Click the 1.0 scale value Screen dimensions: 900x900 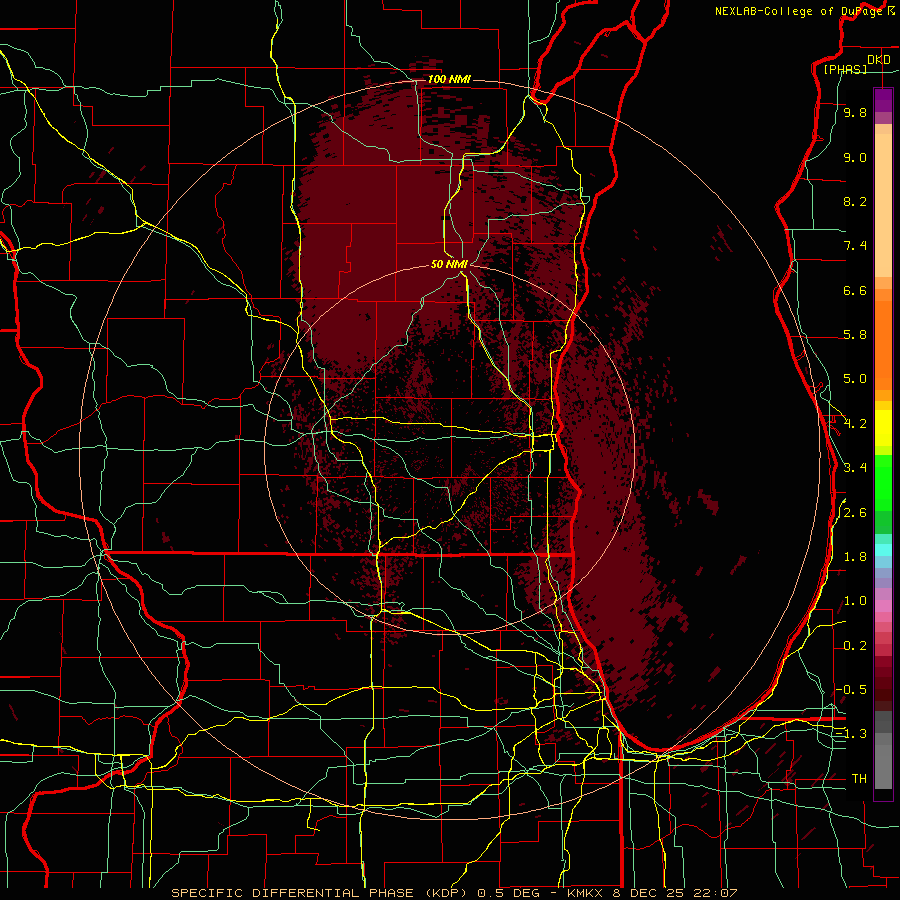(855, 601)
